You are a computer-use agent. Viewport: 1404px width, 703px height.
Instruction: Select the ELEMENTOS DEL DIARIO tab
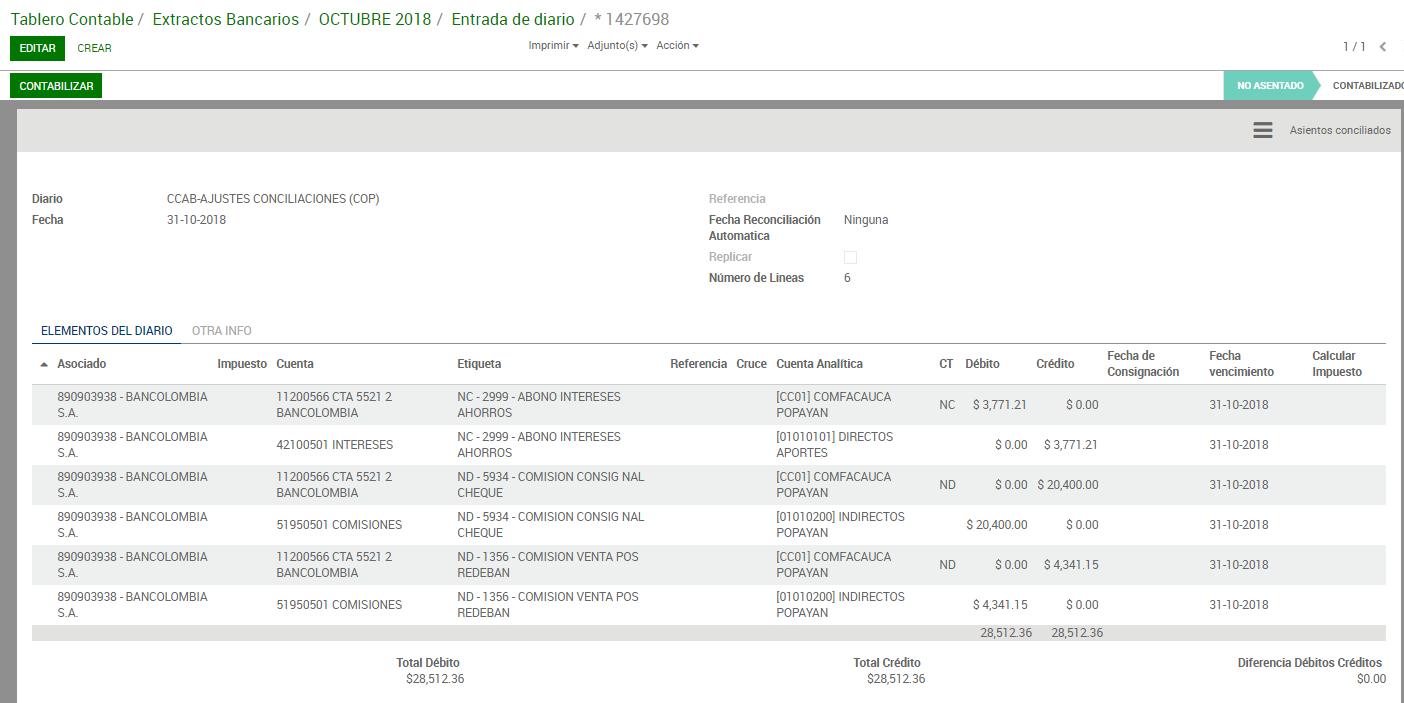(106, 331)
